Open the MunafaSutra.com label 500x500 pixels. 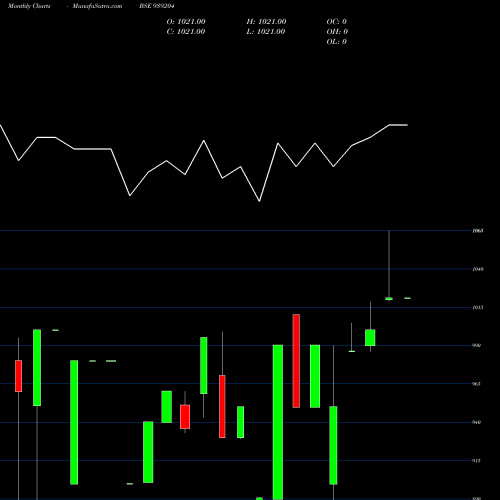(97, 6)
